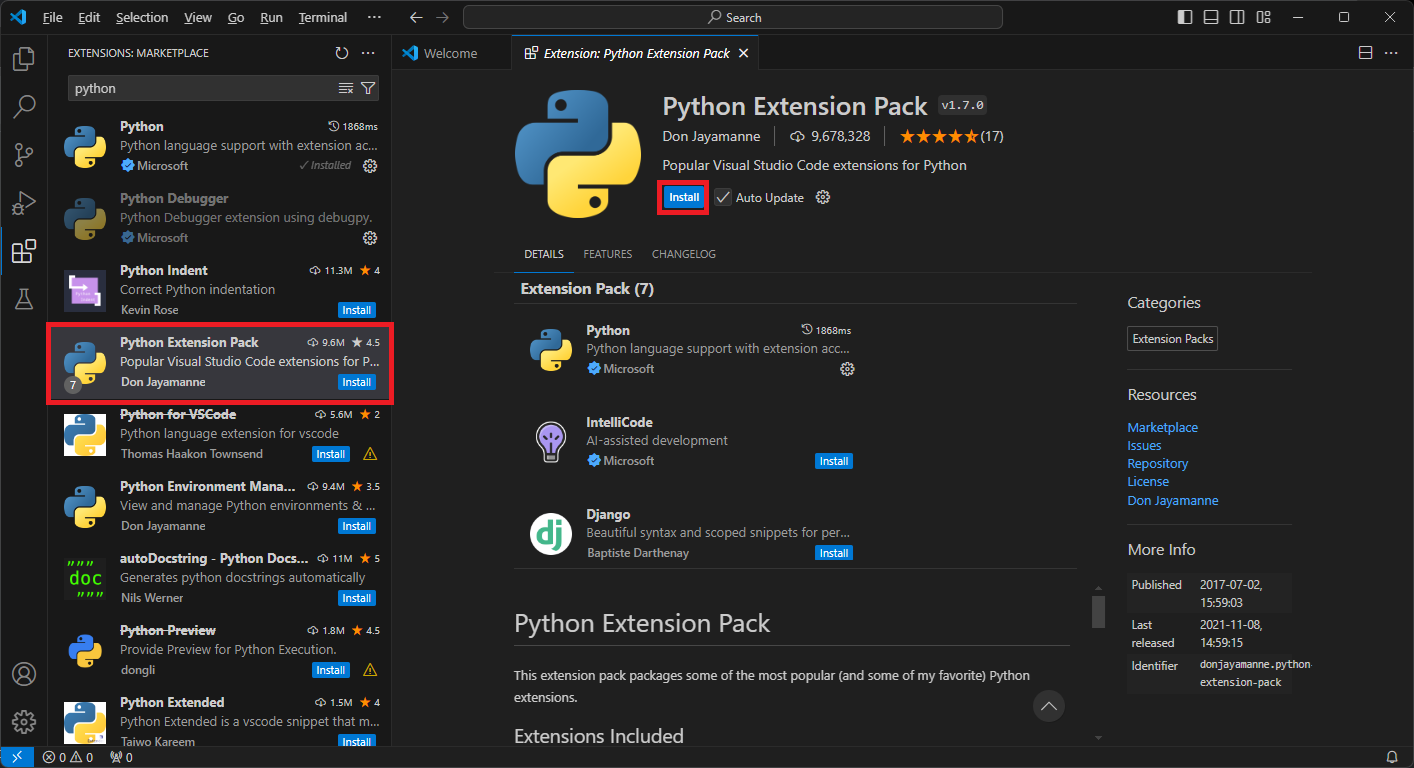
Task: Open Views and More Actions in extensions panel
Action: [368, 53]
